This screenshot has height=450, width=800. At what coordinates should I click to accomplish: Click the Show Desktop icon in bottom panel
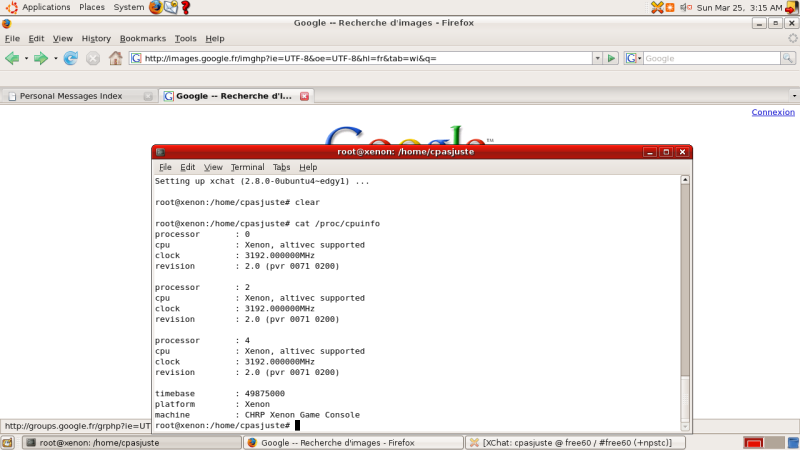(x=7, y=442)
